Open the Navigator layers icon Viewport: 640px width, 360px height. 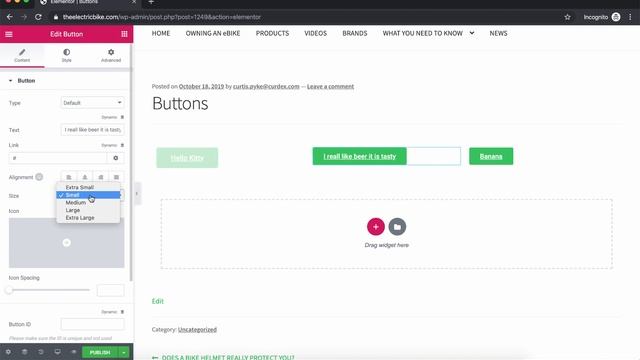[x=24, y=352]
